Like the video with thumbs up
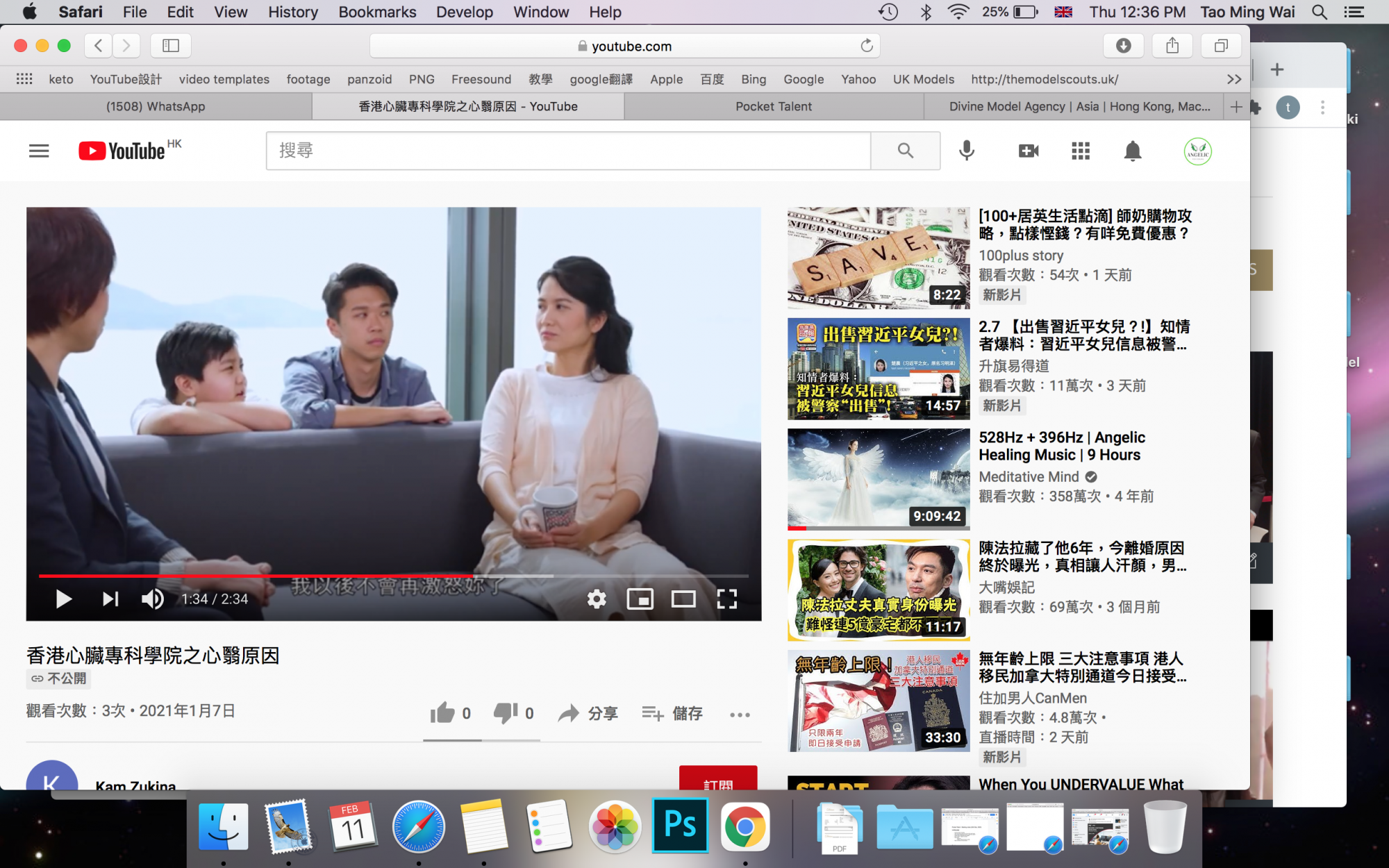Screen dimensions: 1389x868 pos(442,713)
